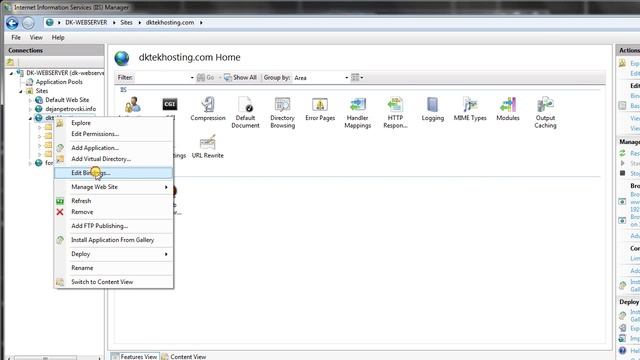Click DK-WEBSERVER in the breadcrumb

86,22
